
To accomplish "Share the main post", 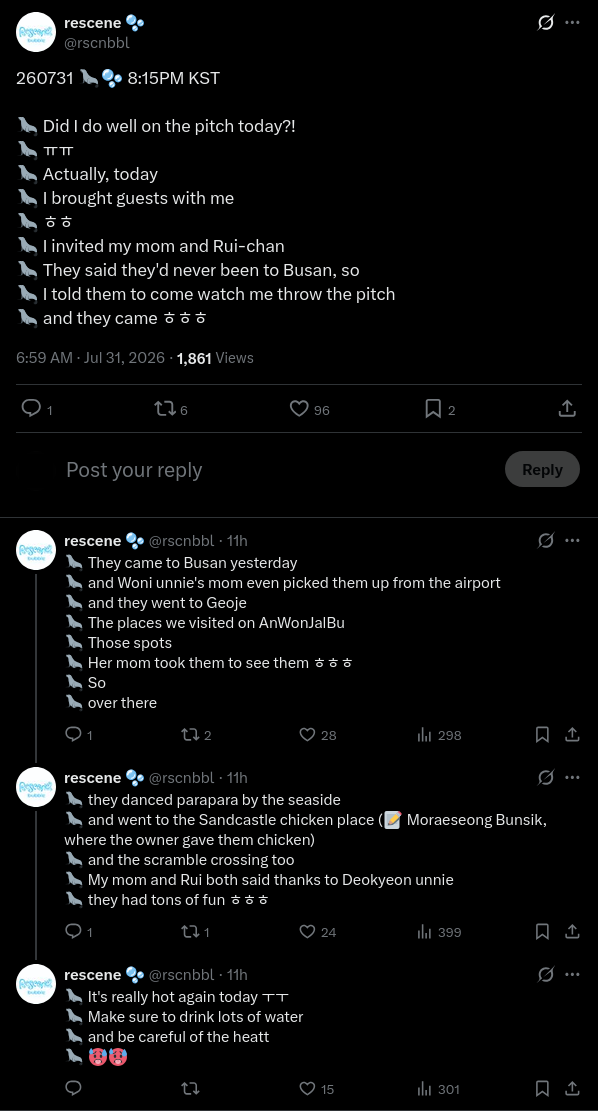I will (x=567, y=408).
